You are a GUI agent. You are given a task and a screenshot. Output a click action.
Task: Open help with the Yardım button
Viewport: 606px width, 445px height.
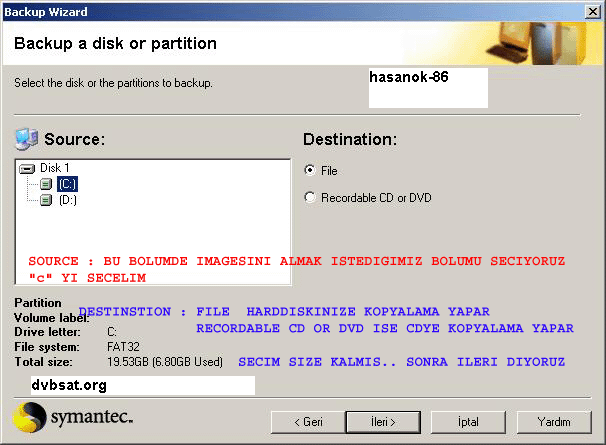point(554,422)
